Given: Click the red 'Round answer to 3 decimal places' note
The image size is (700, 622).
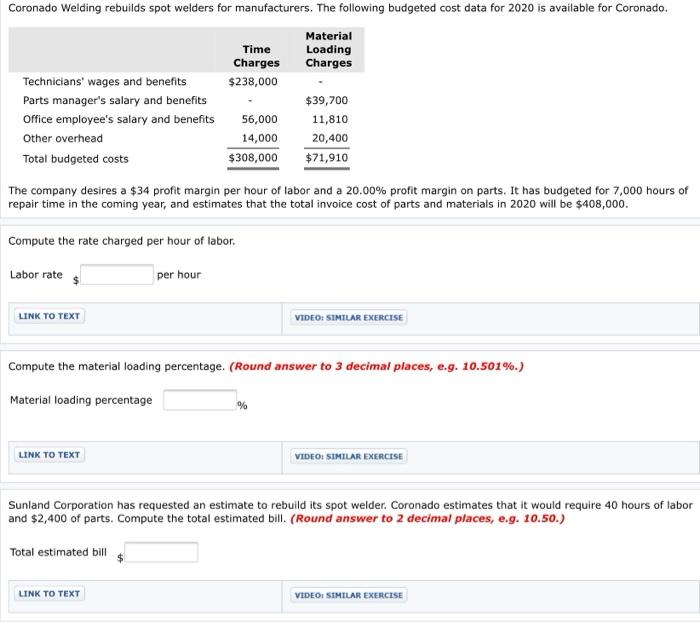Looking at the screenshot, I should point(376,367).
